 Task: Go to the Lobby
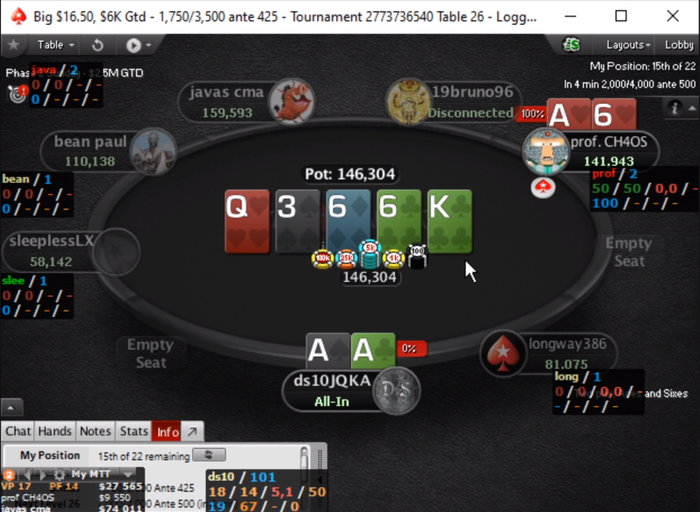(x=679, y=45)
